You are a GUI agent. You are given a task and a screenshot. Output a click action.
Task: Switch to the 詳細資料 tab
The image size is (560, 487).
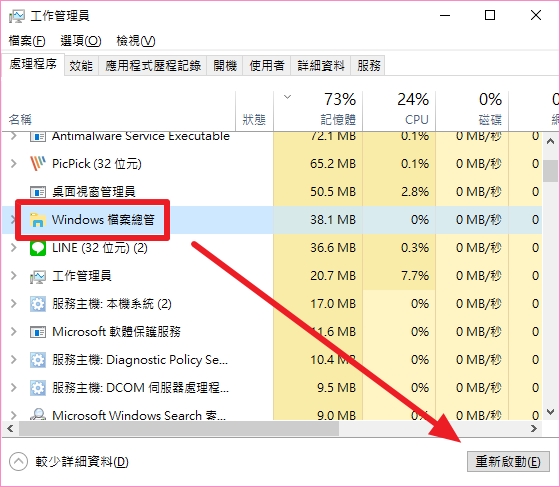tap(321, 65)
